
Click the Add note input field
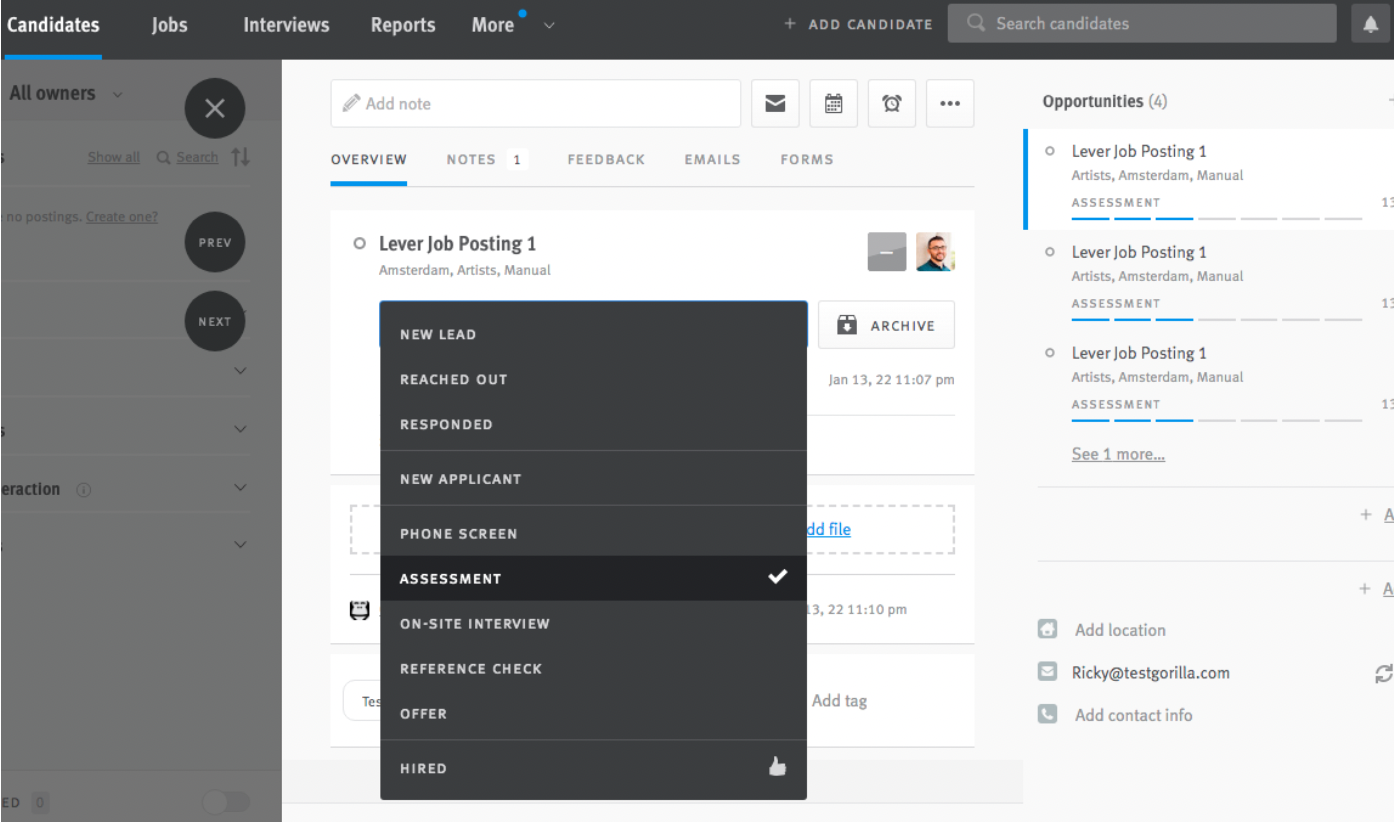tap(535, 103)
